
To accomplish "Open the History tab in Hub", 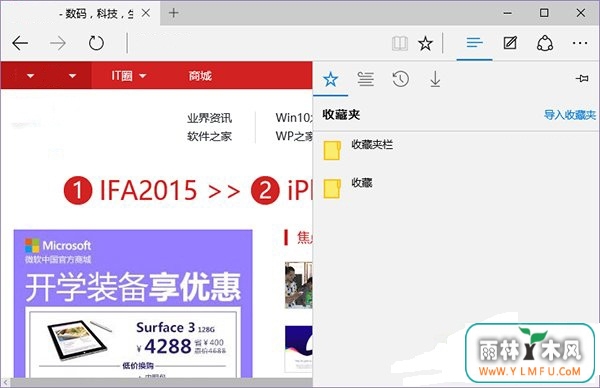I will [x=400, y=79].
